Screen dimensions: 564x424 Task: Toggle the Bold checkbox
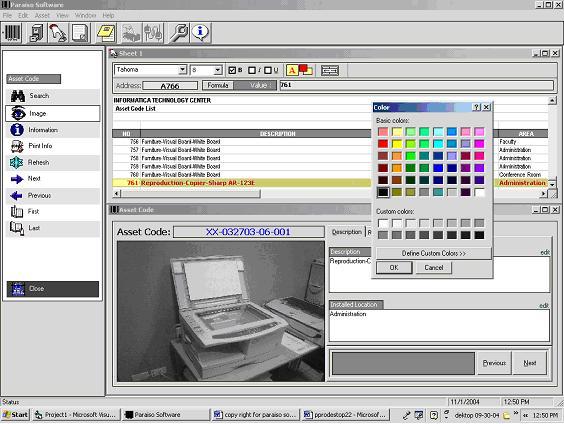232,70
